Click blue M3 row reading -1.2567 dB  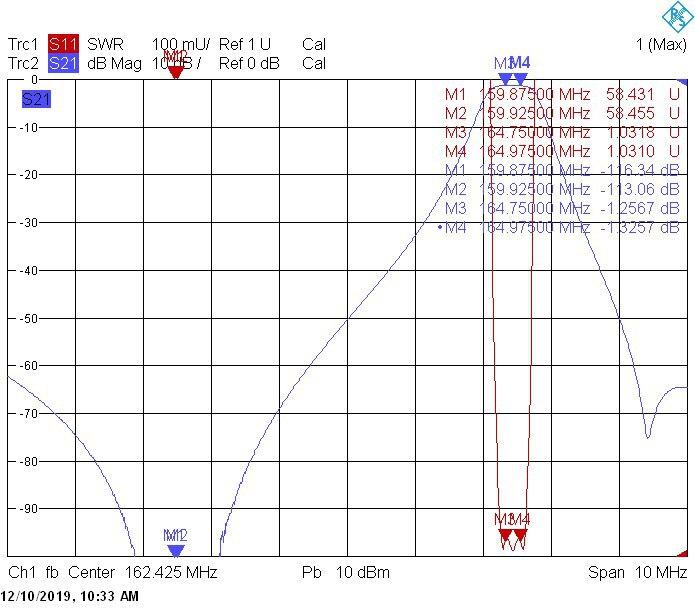[x=562, y=208]
